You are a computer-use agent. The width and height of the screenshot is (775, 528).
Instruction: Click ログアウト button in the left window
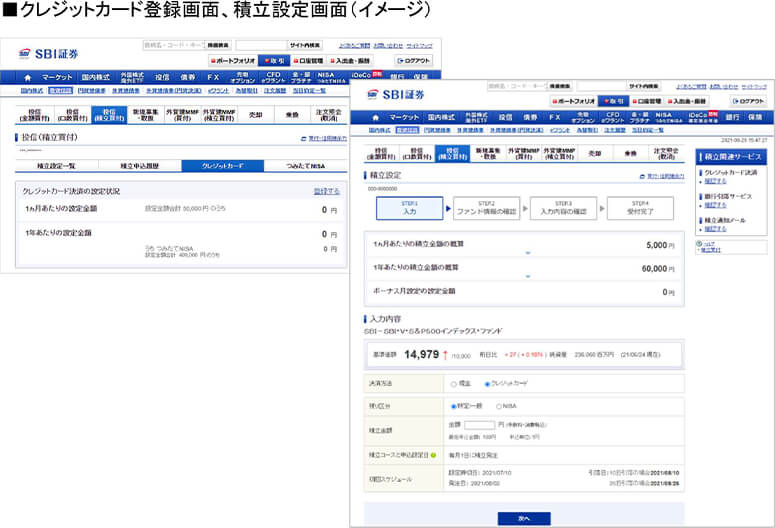414,60
